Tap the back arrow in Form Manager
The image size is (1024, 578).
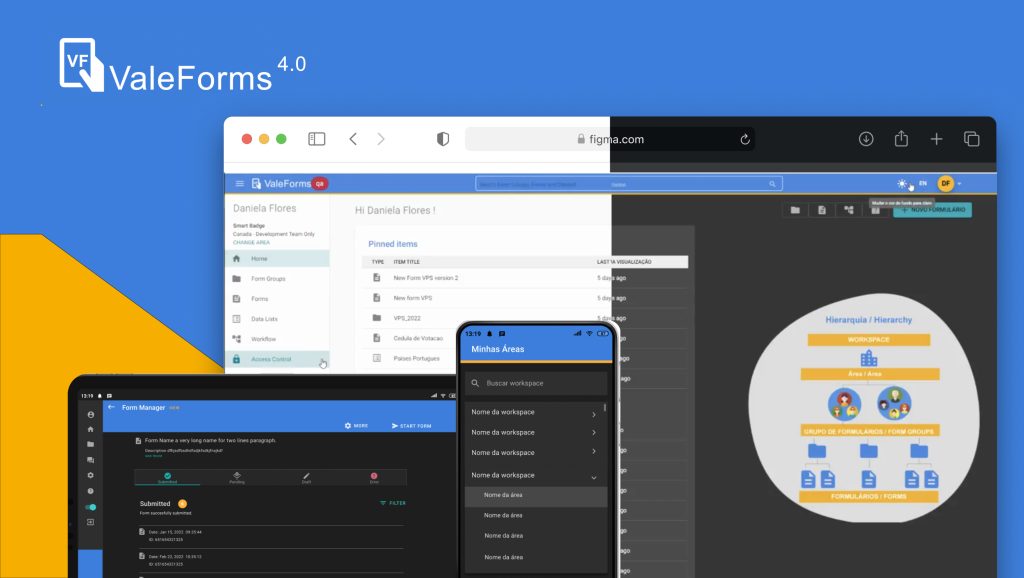[111, 407]
